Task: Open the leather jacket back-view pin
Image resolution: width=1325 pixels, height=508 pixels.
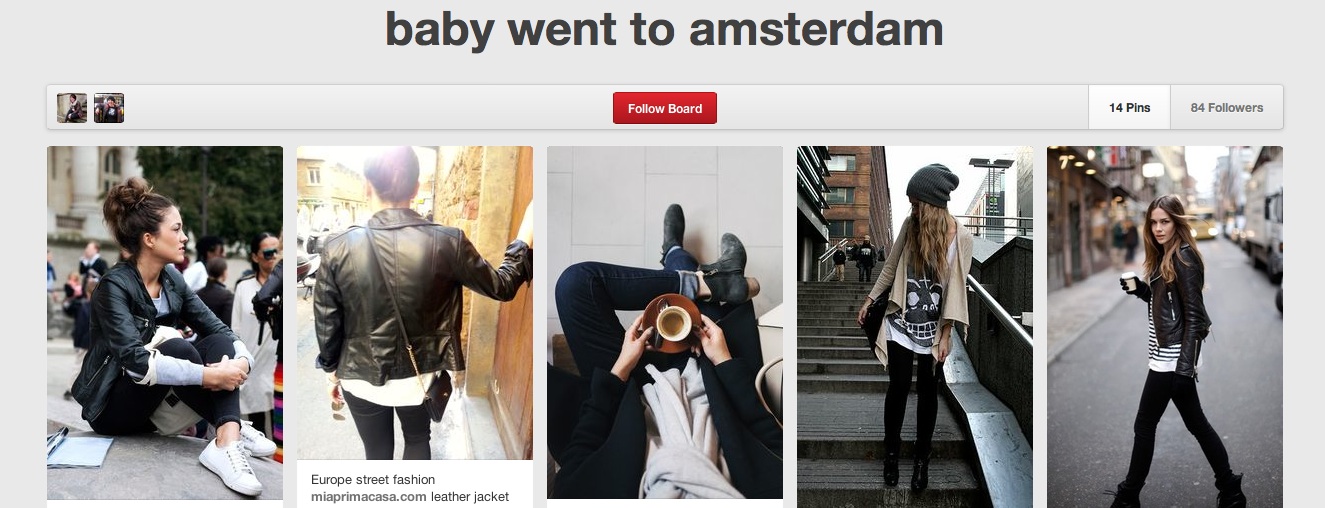Action: [415, 303]
